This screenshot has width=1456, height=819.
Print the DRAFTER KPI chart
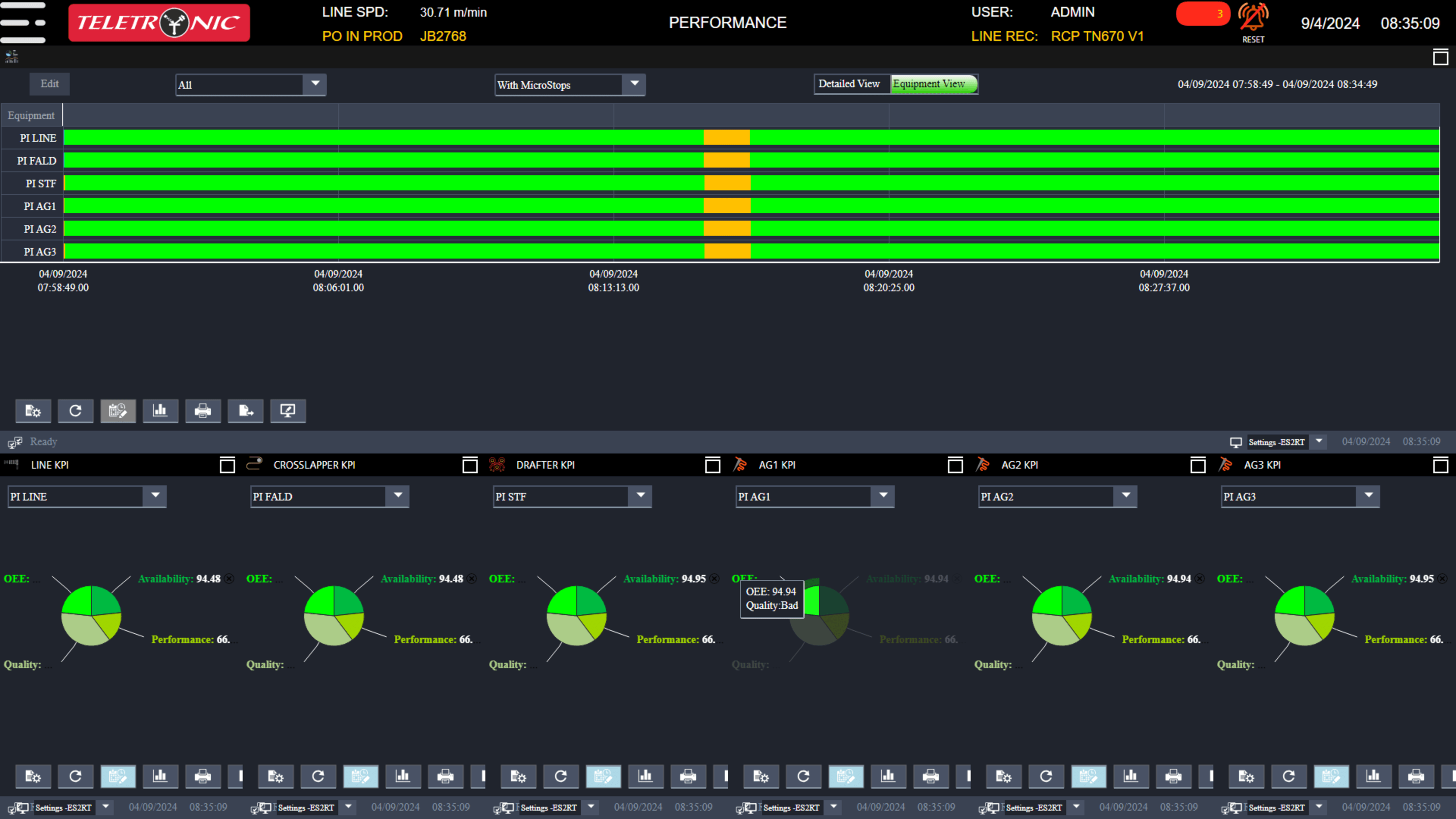(688, 777)
